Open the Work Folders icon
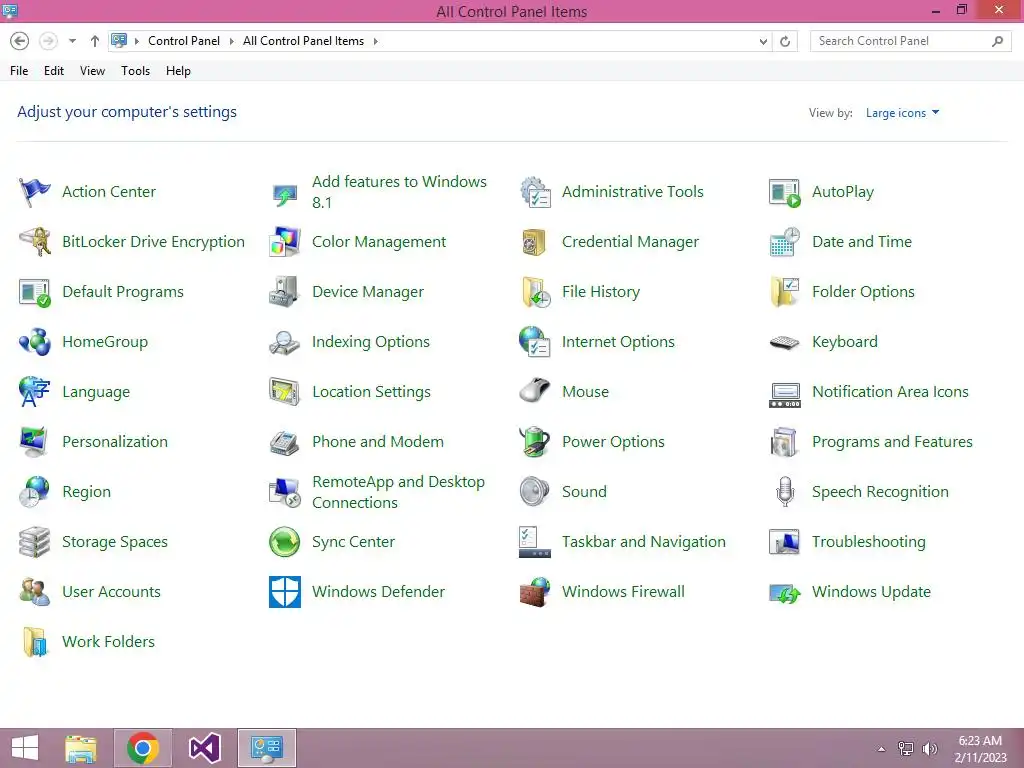Image resolution: width=1024 pixels, height=768 pixels. 35,642
